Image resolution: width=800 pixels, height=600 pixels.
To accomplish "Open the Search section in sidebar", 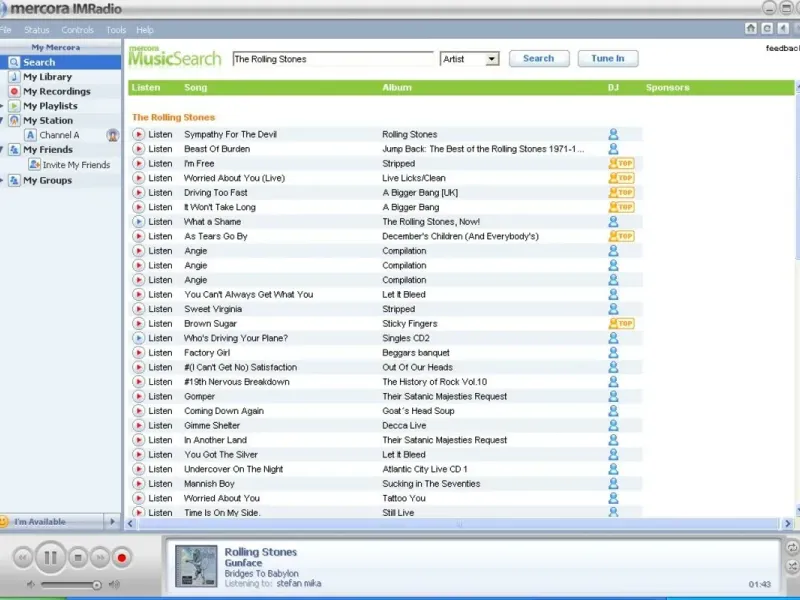I will click(x=60, y=62).
